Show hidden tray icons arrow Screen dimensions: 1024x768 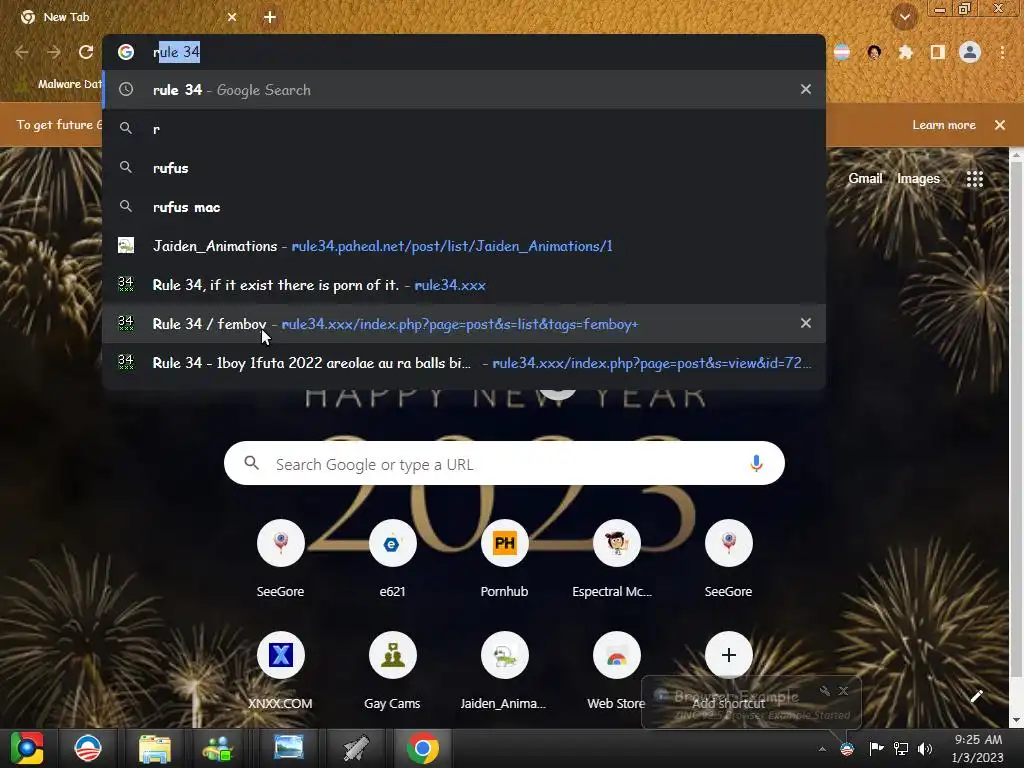point(822,749)
